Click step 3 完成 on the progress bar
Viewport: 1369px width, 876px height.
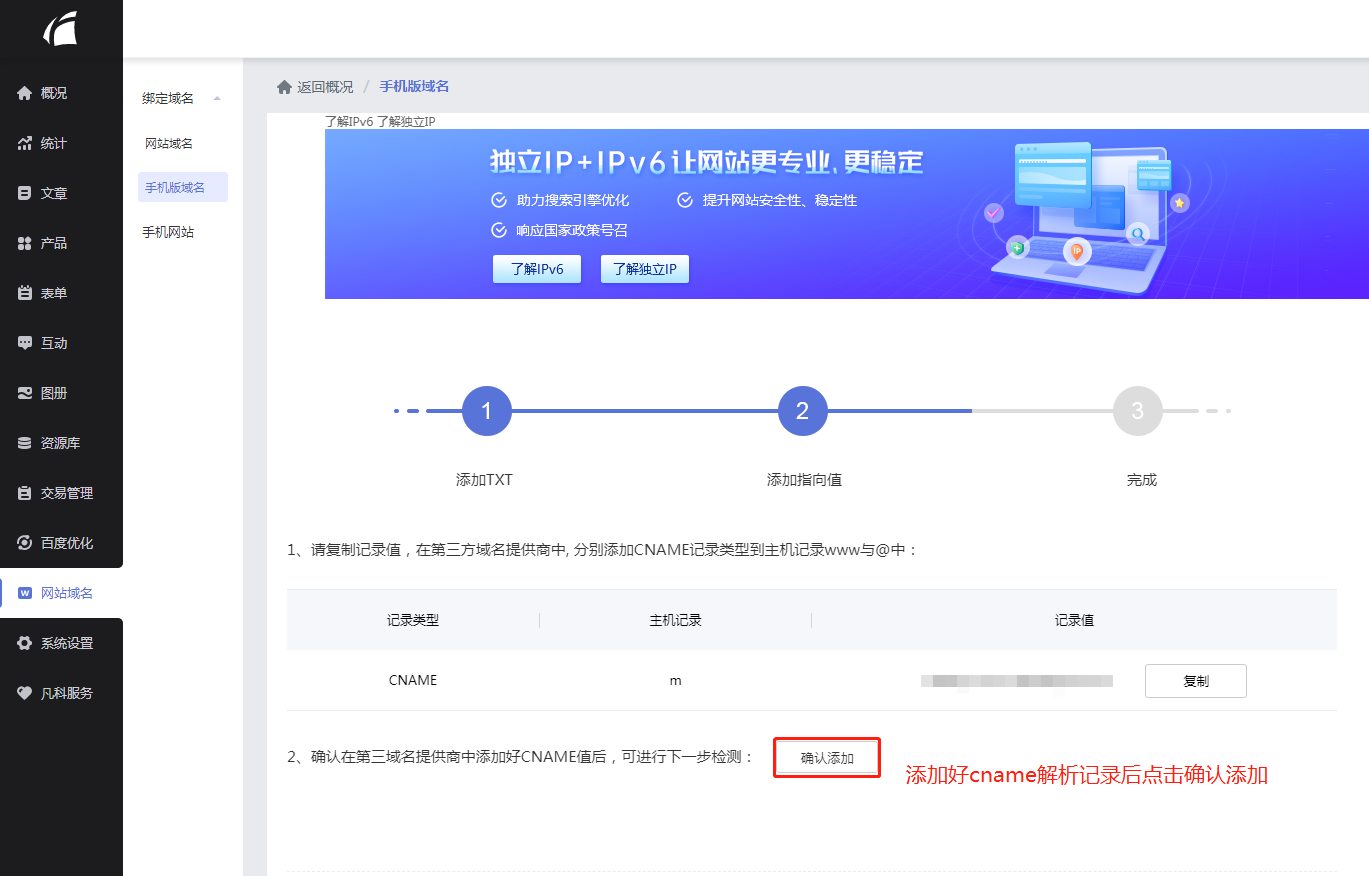coord(1137,410)
